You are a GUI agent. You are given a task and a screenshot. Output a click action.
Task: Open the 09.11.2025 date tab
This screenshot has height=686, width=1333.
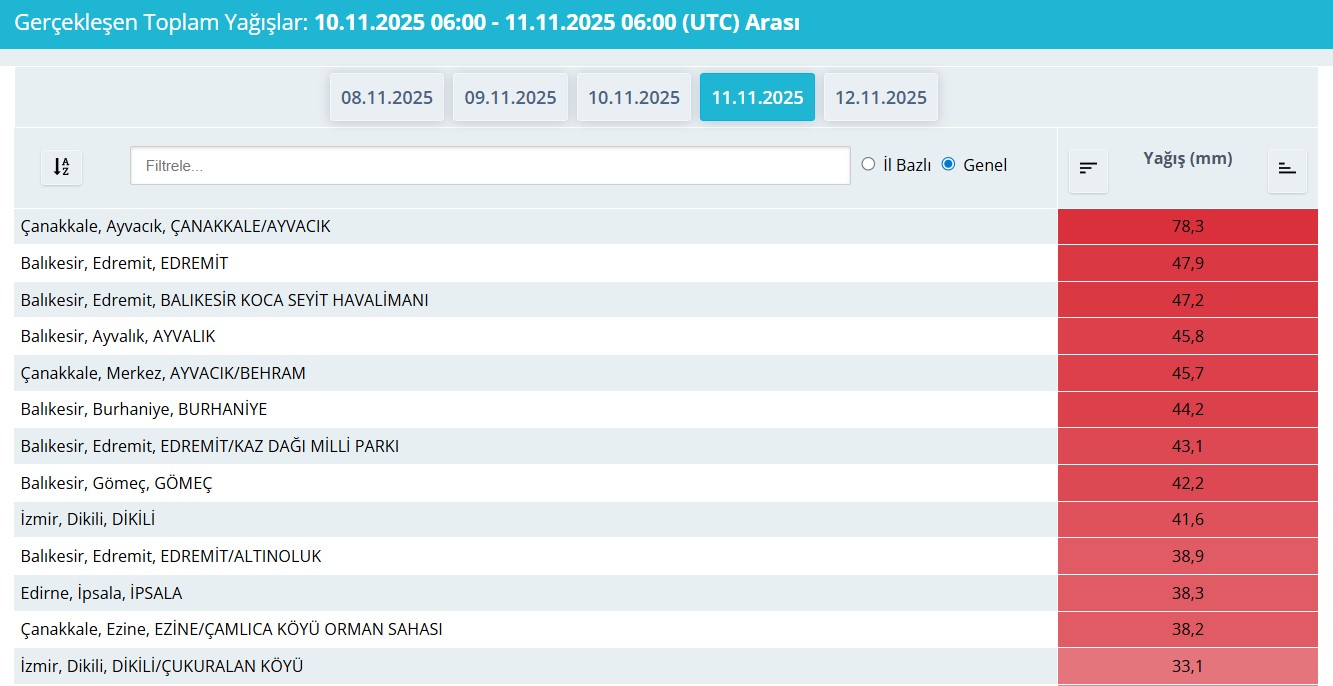click(x=510, y=97)
